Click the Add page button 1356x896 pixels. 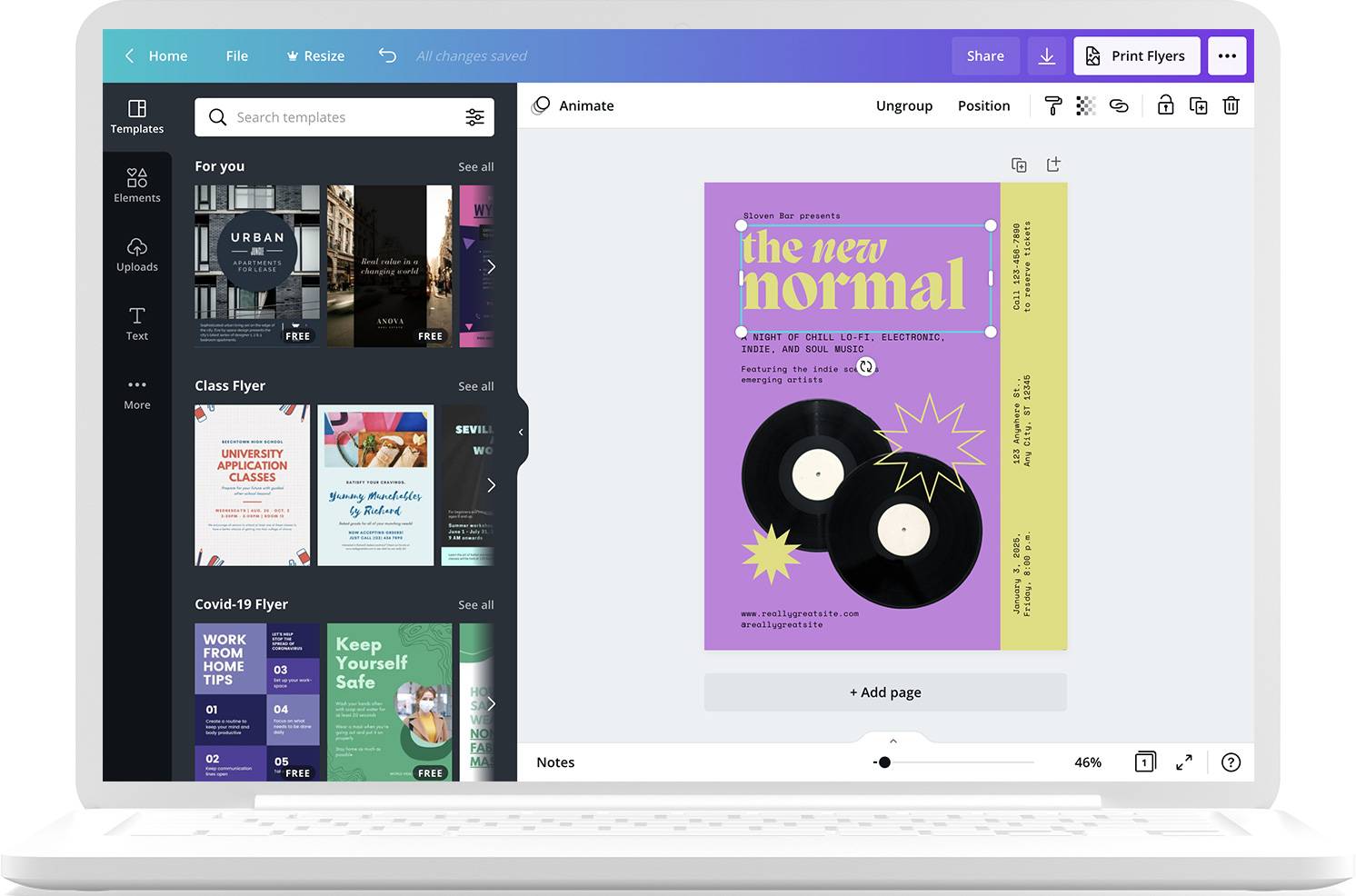point(885,692)
